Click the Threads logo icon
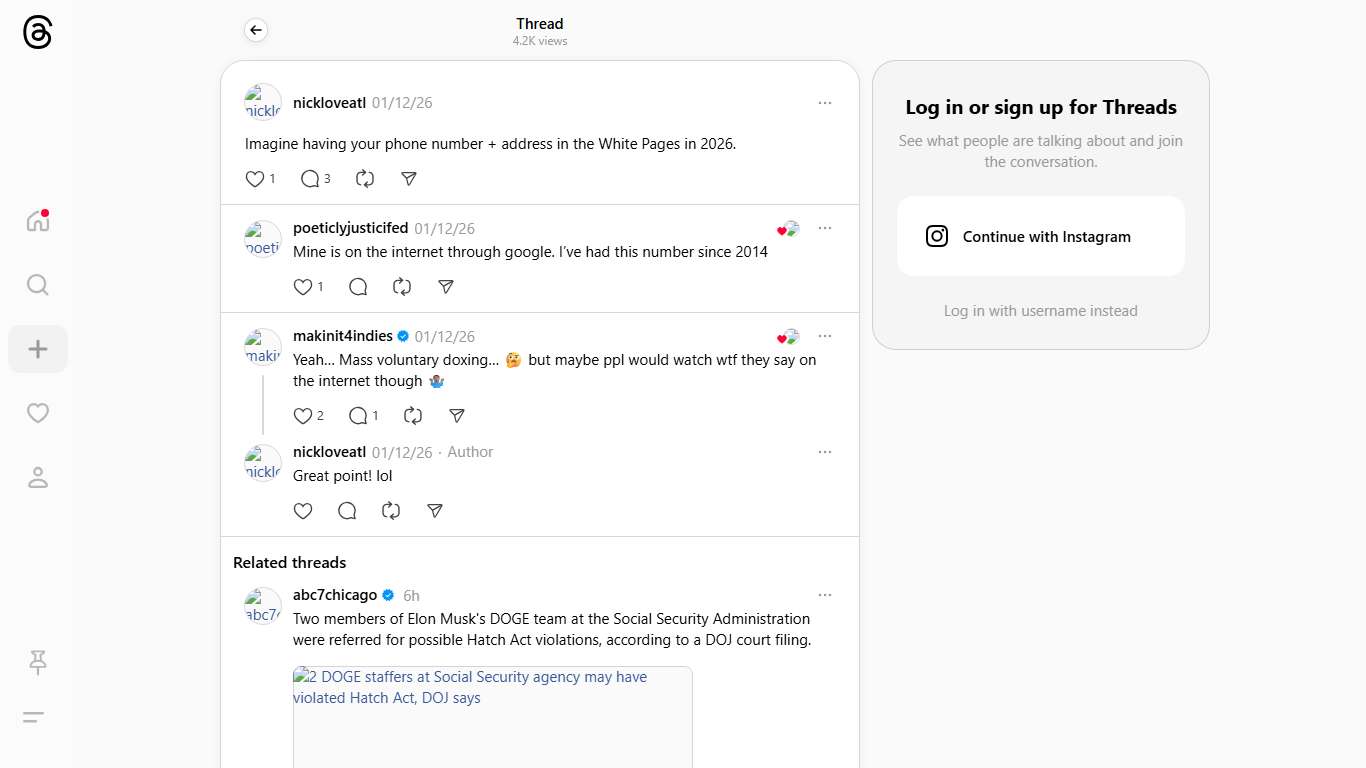The image size is (1366, 768). (37, 33)
